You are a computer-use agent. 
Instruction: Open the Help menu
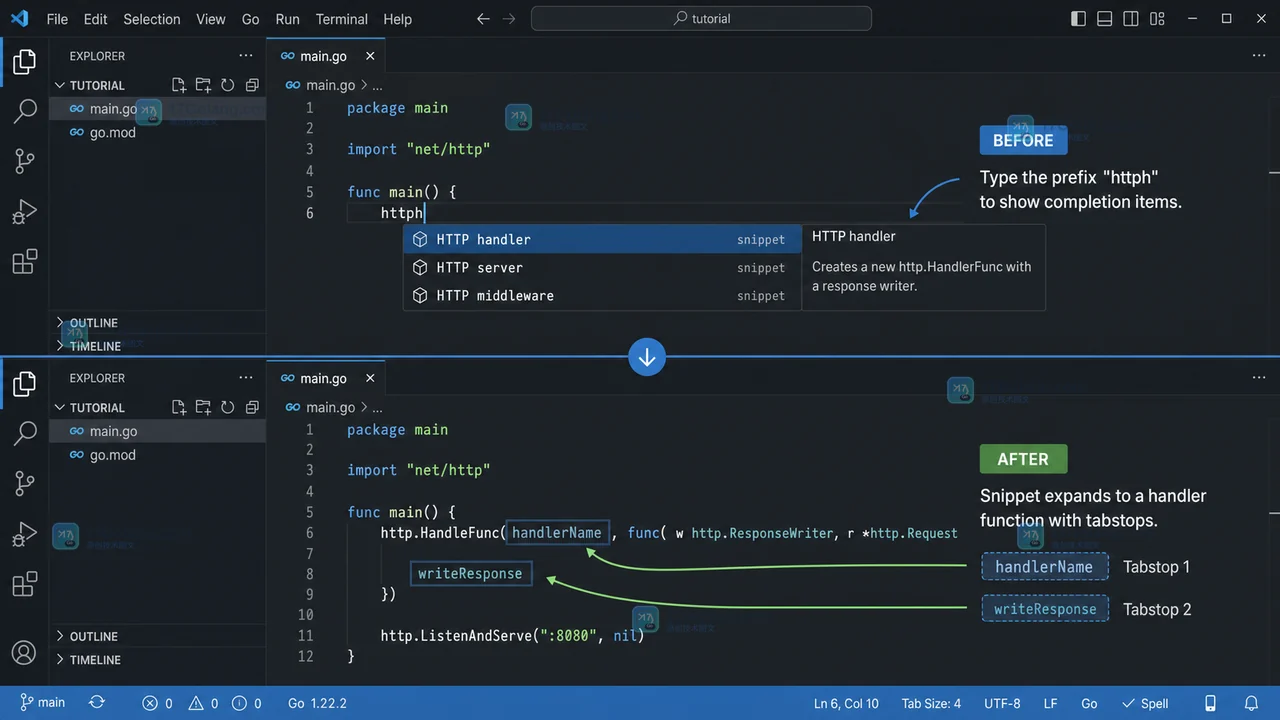(x=397, y=19)
